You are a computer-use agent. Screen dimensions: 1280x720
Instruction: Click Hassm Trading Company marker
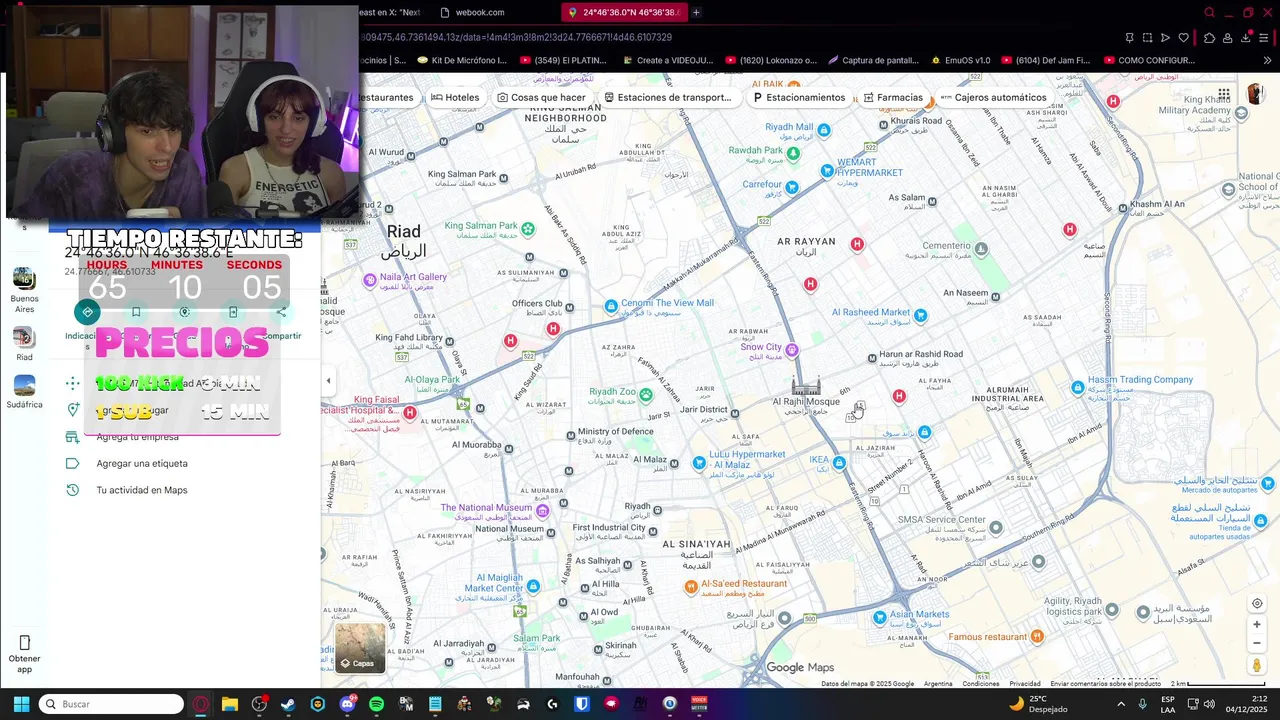(1077, 387)
